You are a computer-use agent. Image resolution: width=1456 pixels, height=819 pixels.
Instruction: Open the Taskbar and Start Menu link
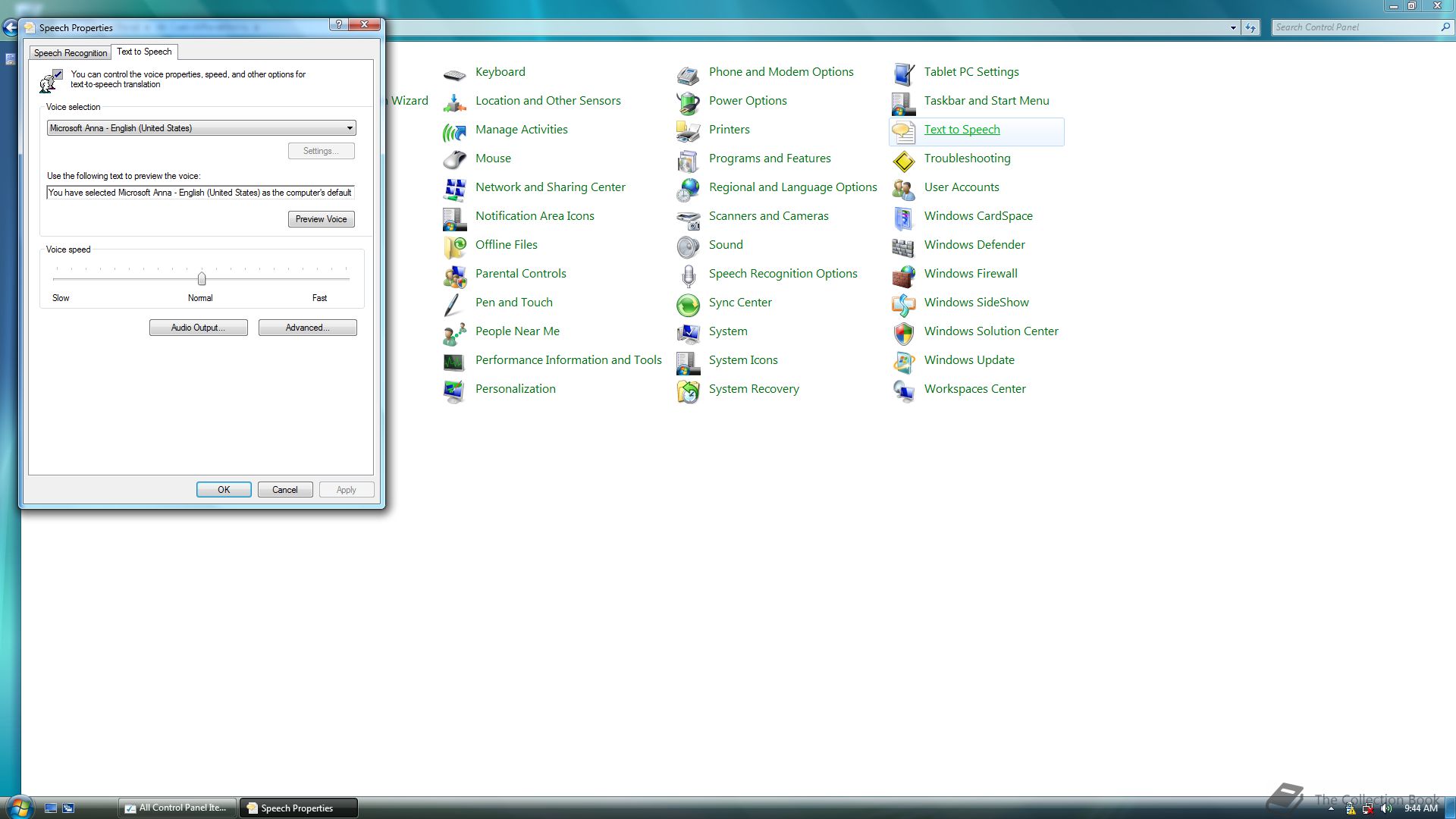pyautogui.click(x=987, y=101)
